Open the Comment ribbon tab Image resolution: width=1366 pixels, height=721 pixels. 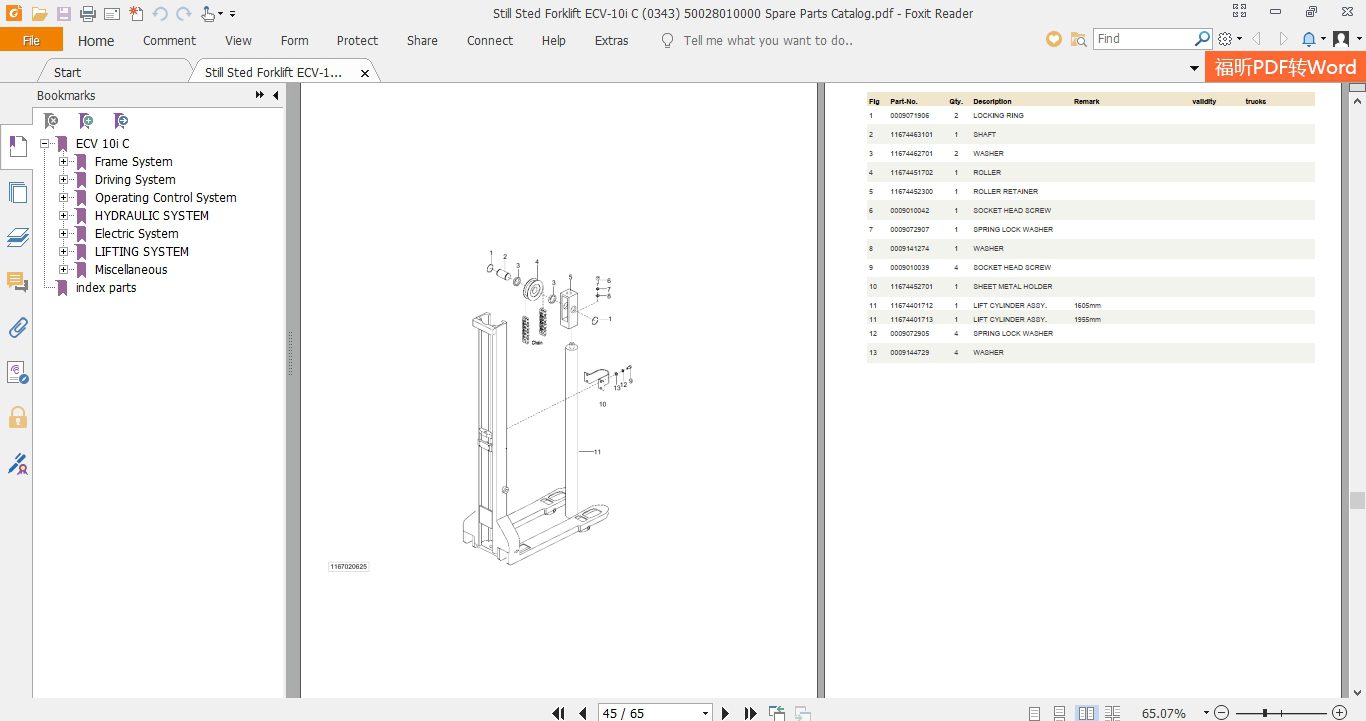coord(169,41)
